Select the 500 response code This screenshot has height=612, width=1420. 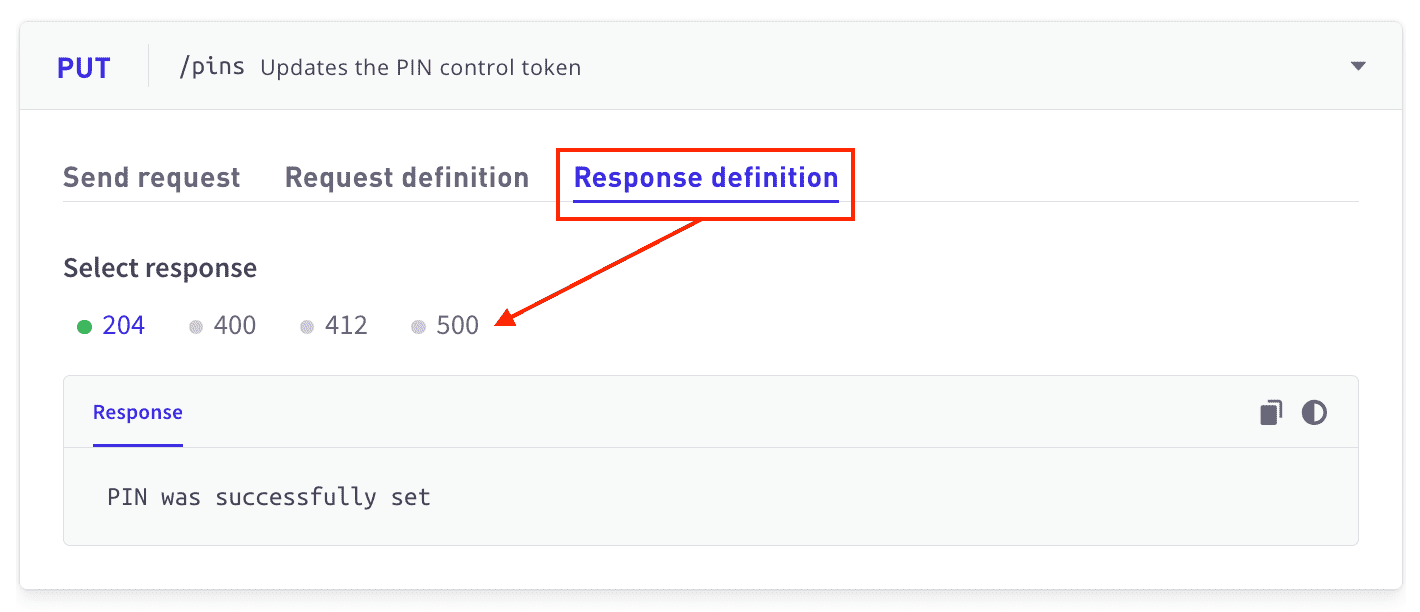(460, 325)
